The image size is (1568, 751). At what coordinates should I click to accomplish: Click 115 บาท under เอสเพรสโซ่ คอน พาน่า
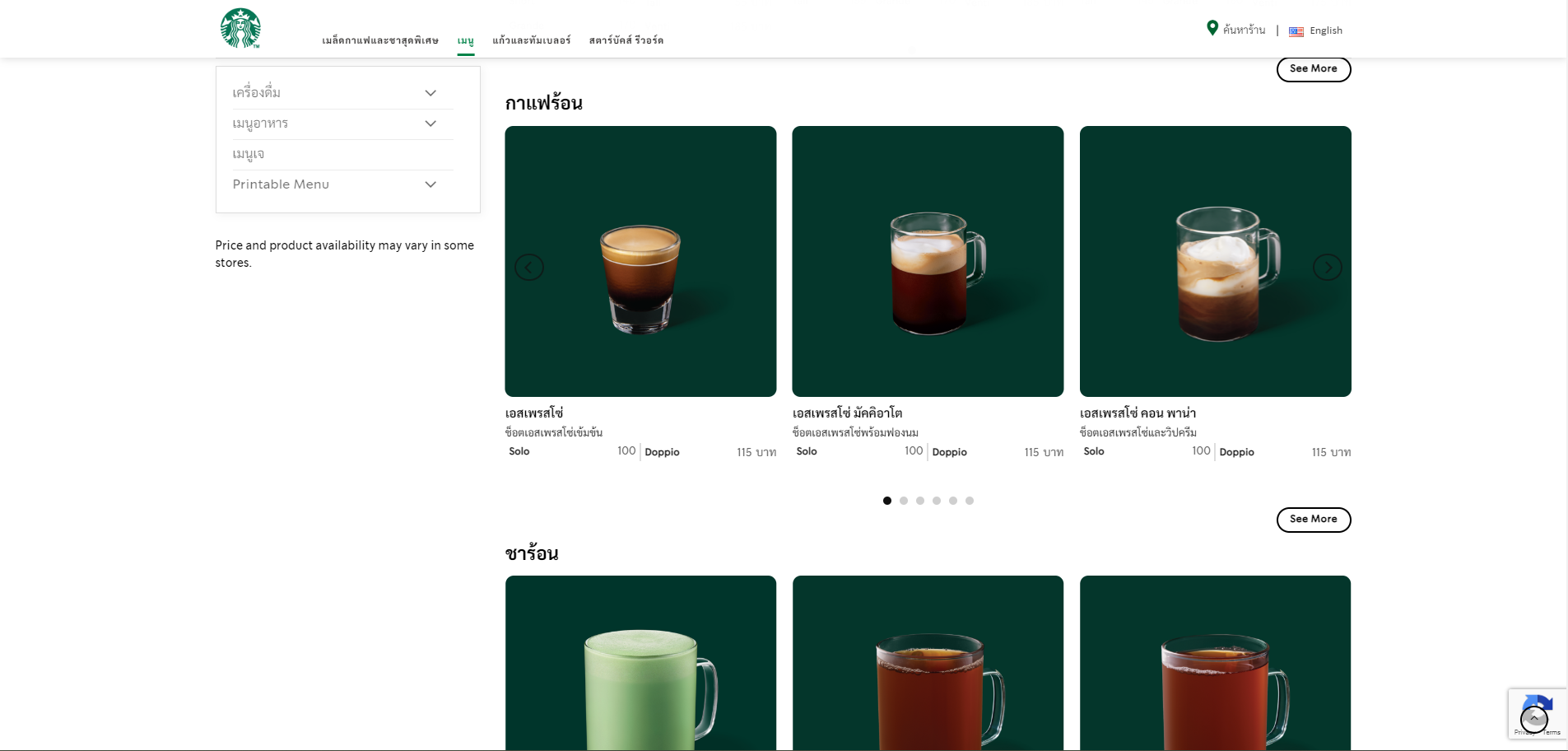click(1331, 452)
